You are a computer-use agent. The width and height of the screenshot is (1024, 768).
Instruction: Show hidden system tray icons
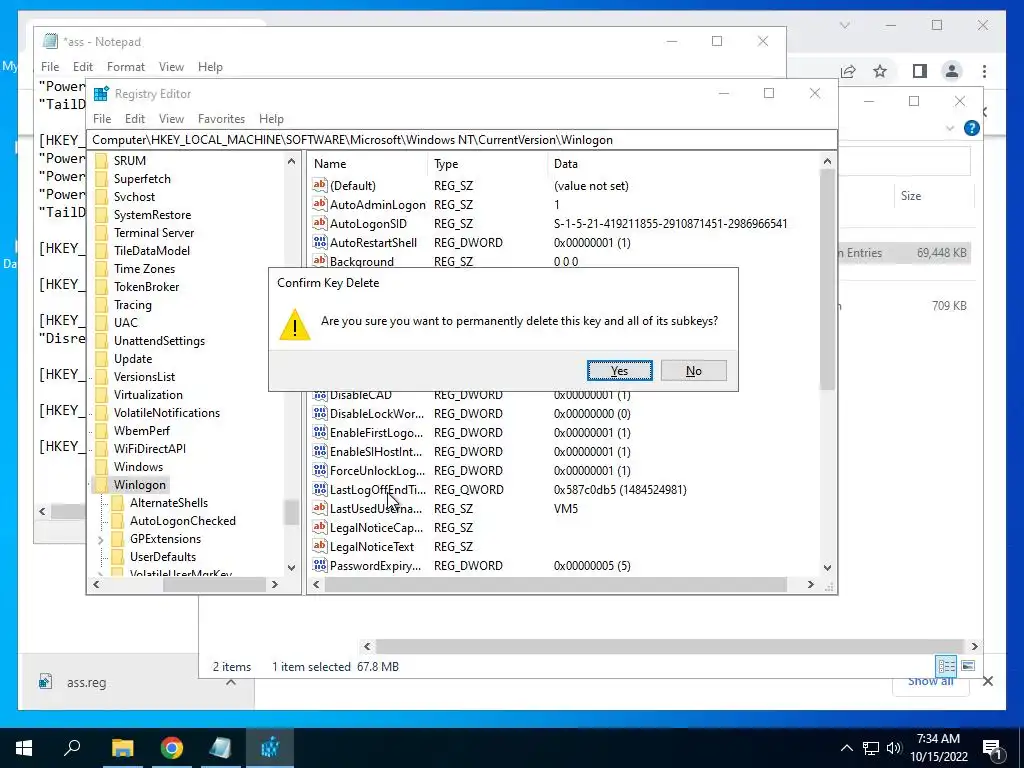tap(846, 748)
